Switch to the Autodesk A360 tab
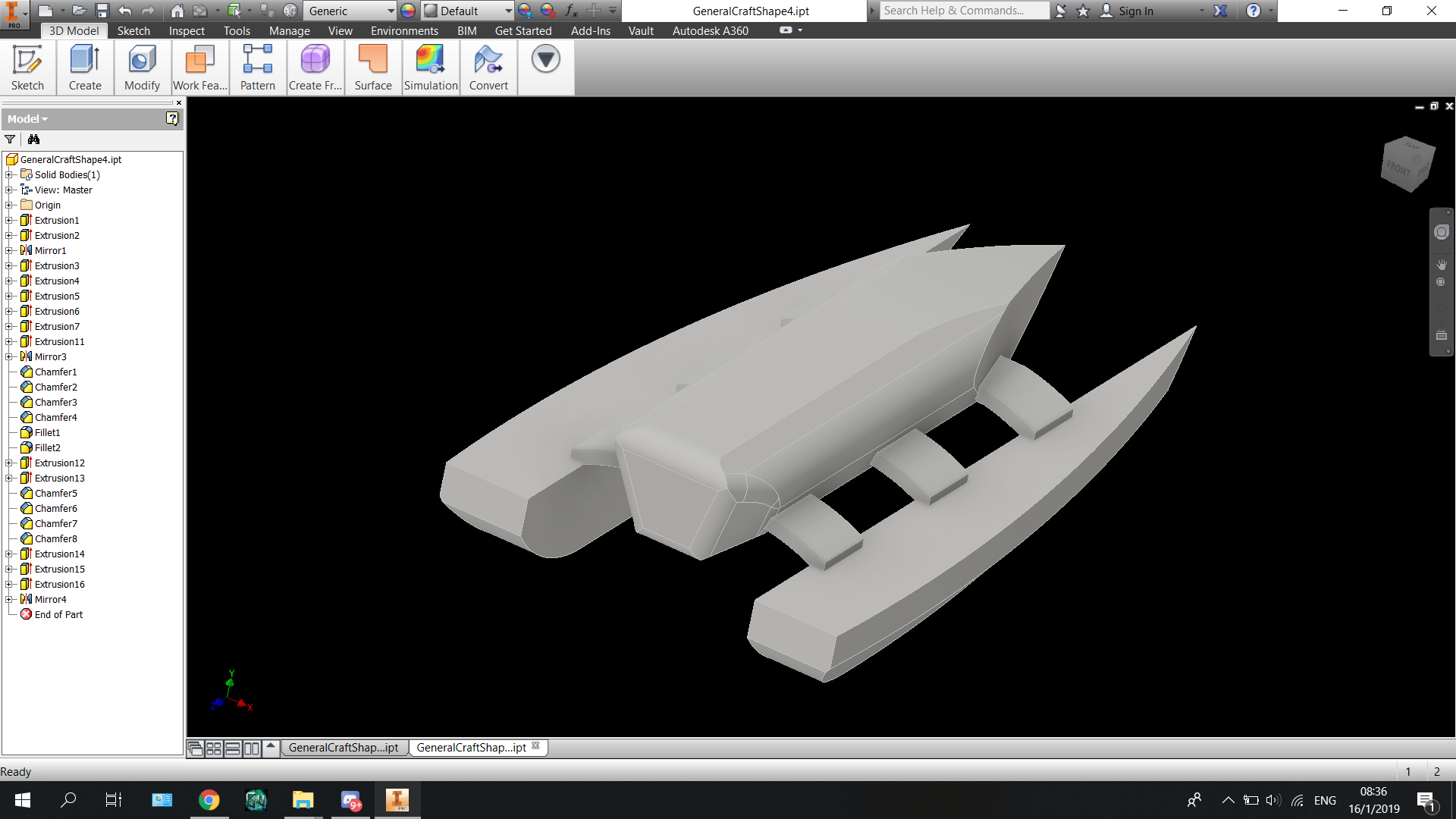 tap(710, 30)
